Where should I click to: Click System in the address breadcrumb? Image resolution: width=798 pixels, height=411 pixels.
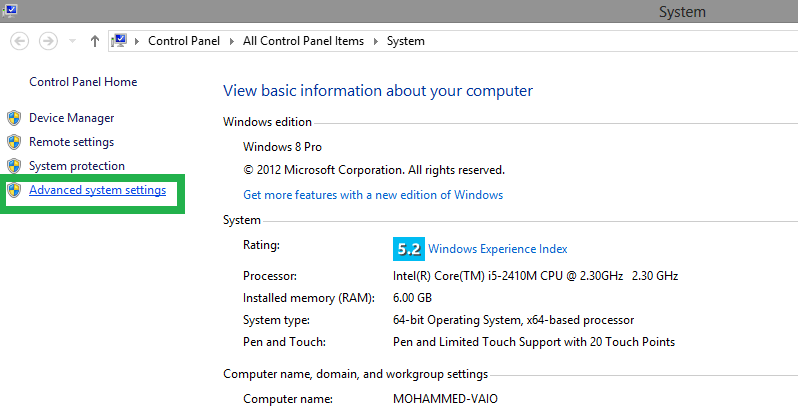(406, 41)
